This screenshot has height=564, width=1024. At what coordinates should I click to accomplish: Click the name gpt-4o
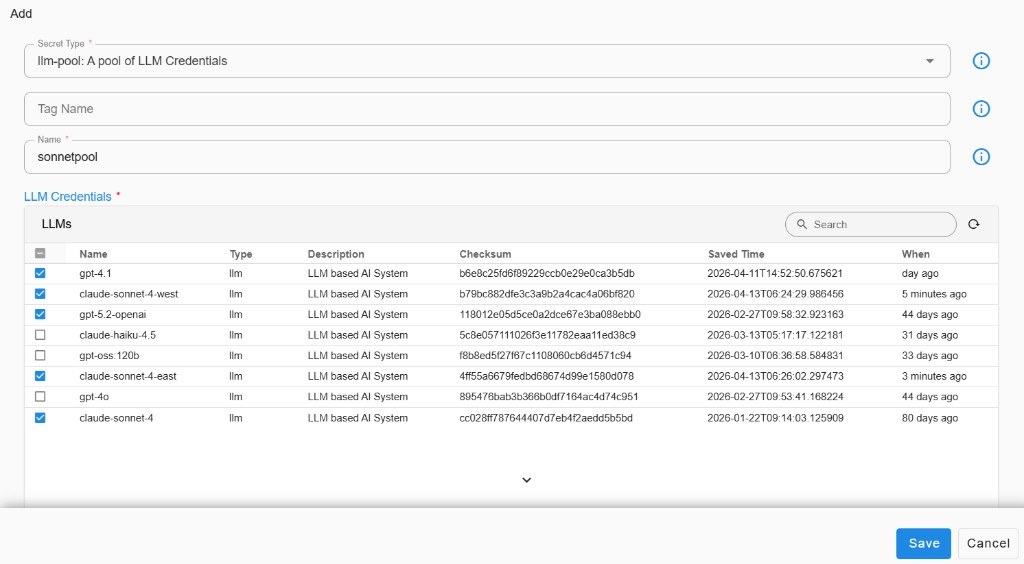coord(94,396)
